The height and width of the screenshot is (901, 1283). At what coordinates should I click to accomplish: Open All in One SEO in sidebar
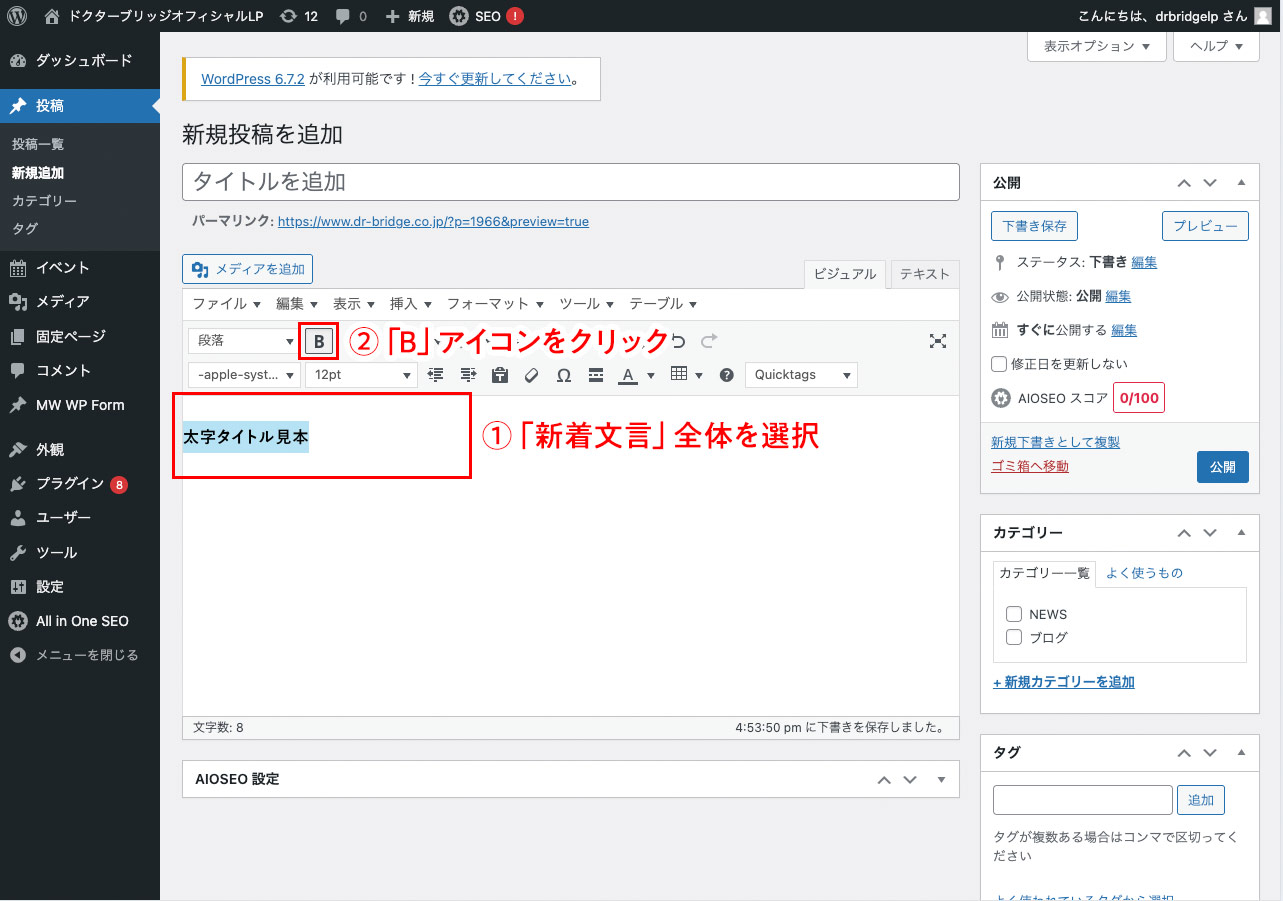click(80, 621)
